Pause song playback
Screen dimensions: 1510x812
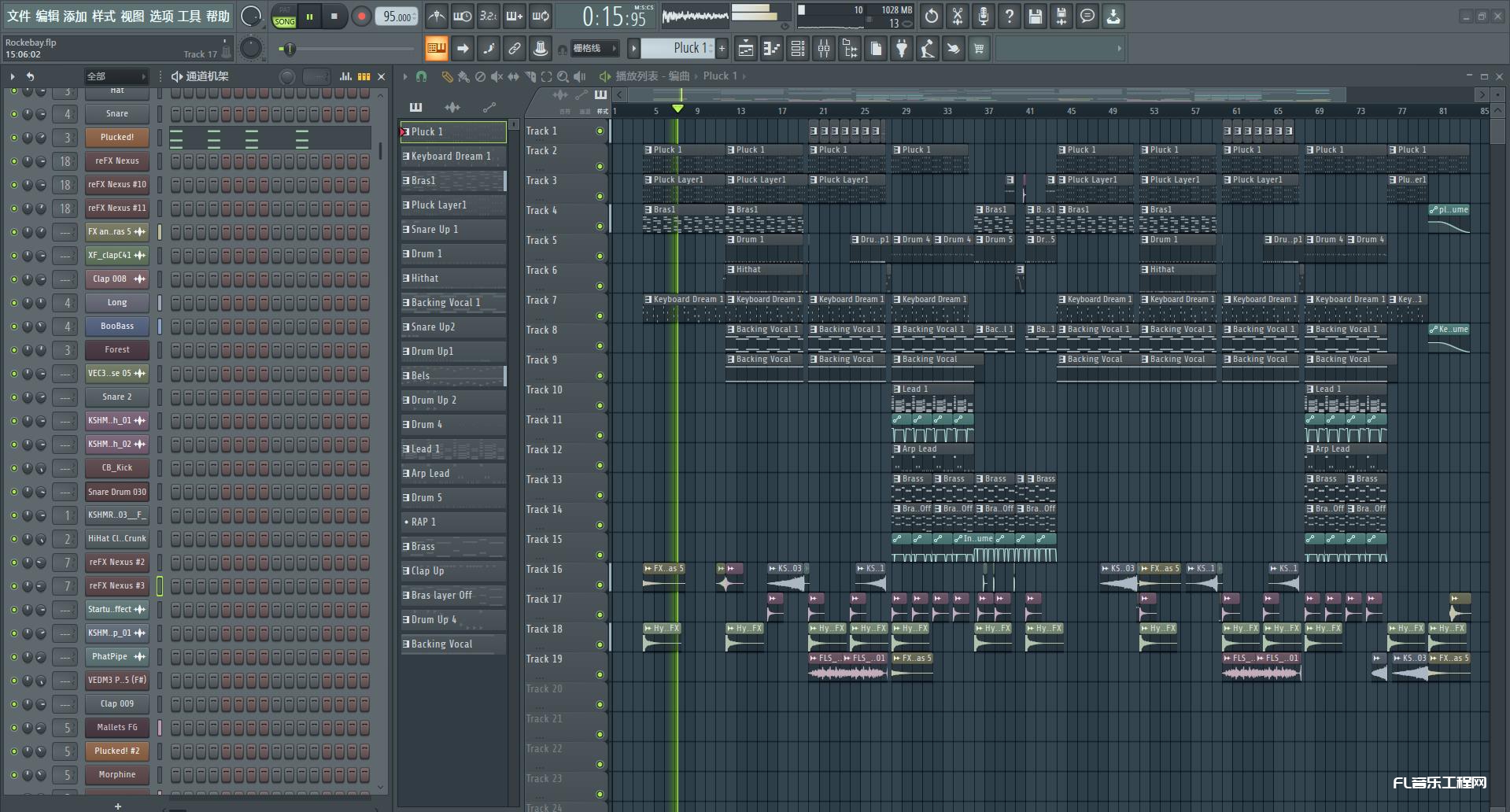pos(309,16)
